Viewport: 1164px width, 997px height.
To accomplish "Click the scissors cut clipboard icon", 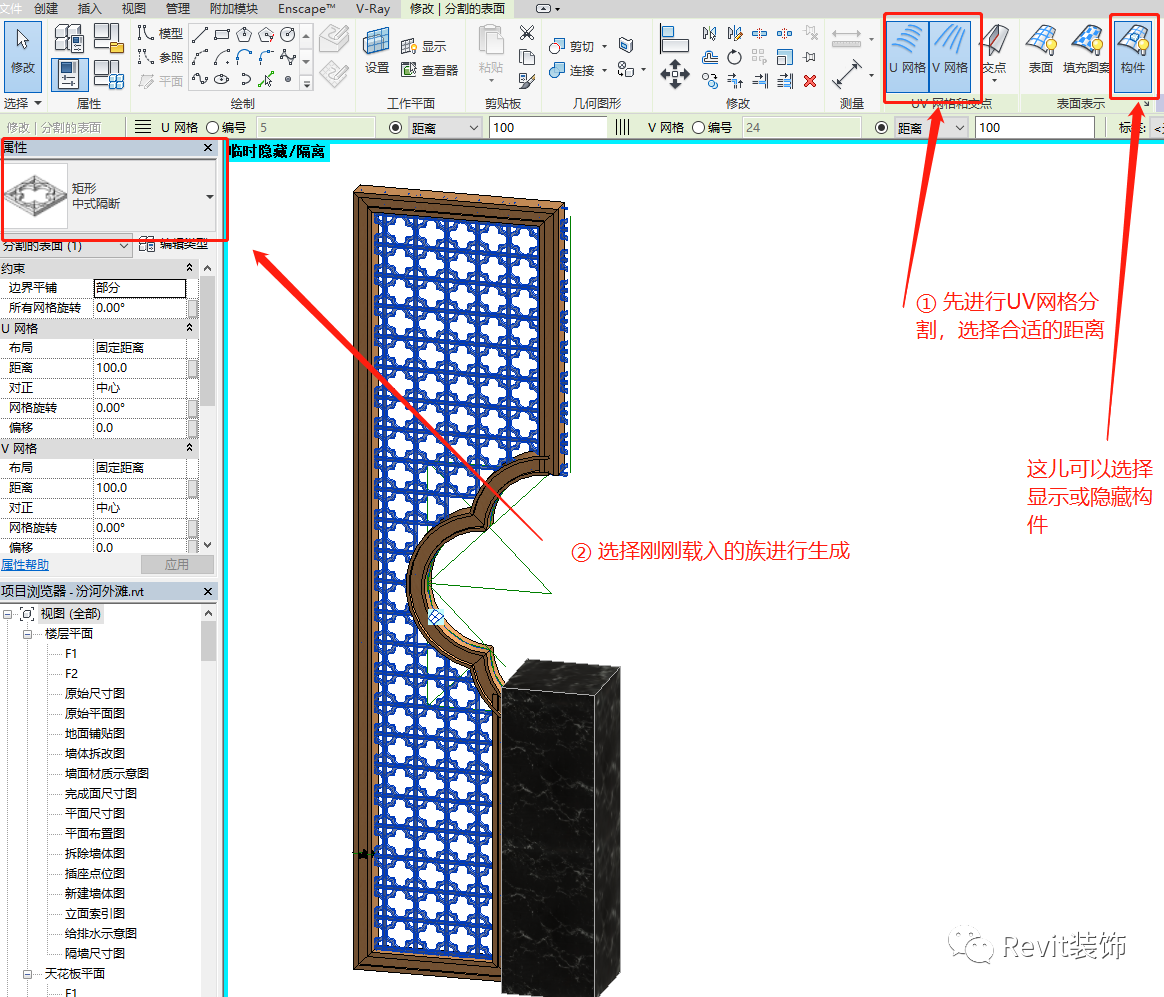I will coord(526,33).
